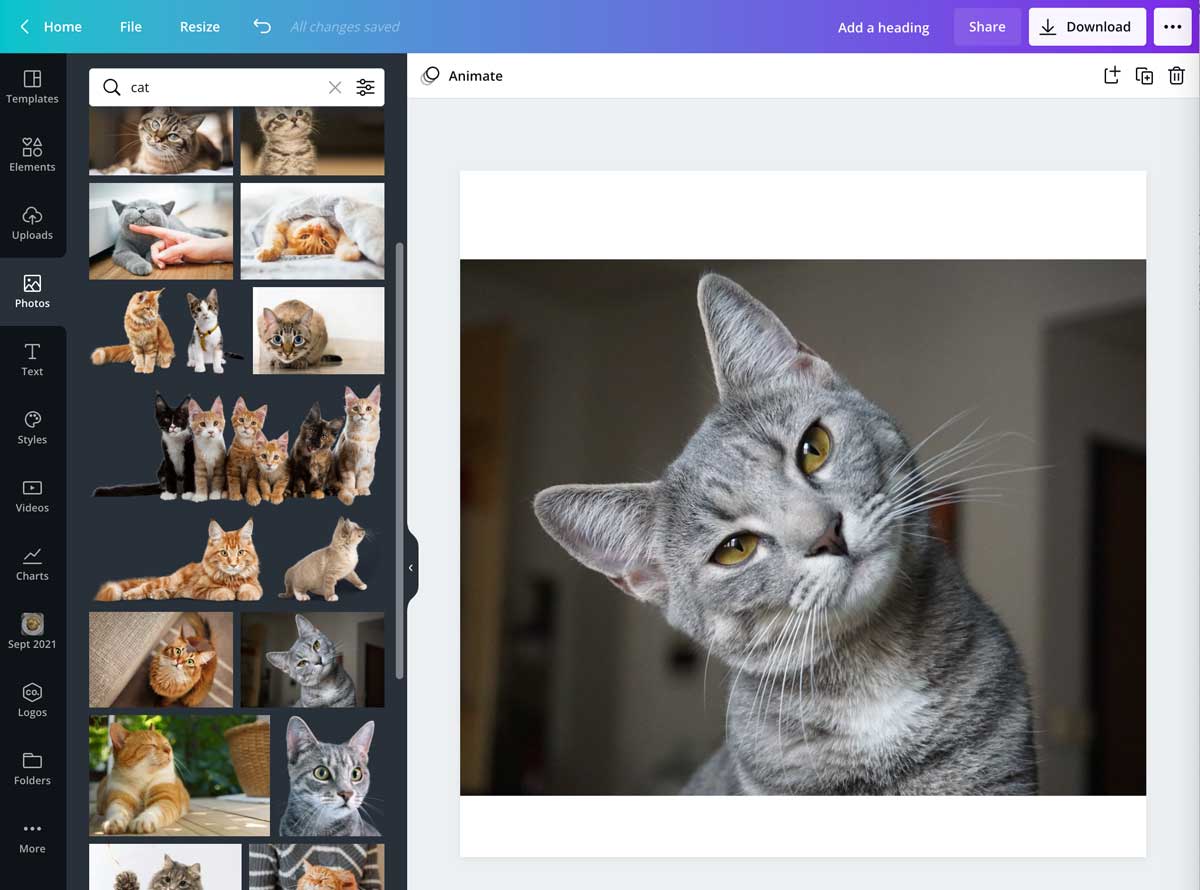This screenshot has width=1200, height=890.
Task: Click the Share button
Action: 987,27
